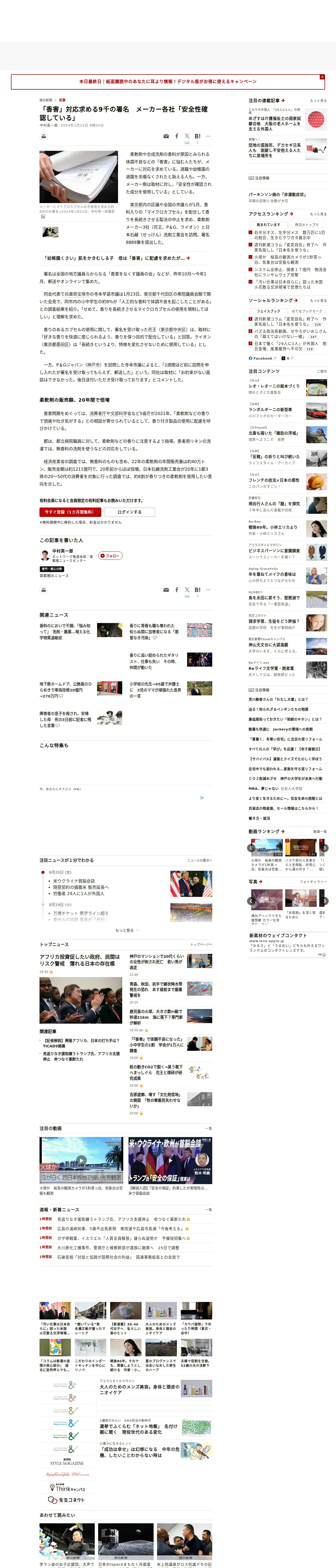Open AERA STYLE MAGAZINE logo link
The width and height of the screenshot is (336, 1568).
pos(67,1461)
